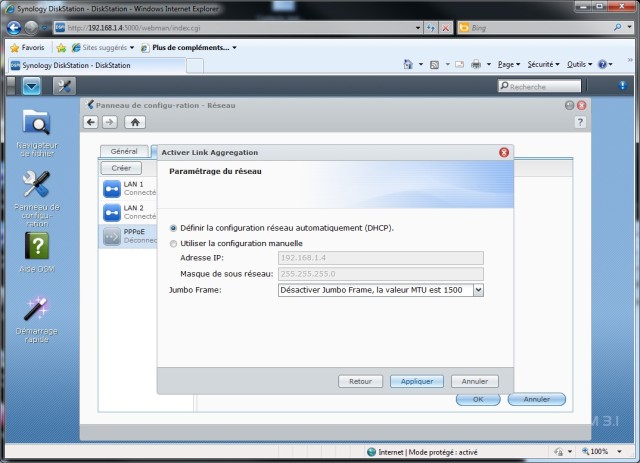Screen dimensions: 640x463
Task: Close the Panneau de configuration window
Action: tap(582, 105)
